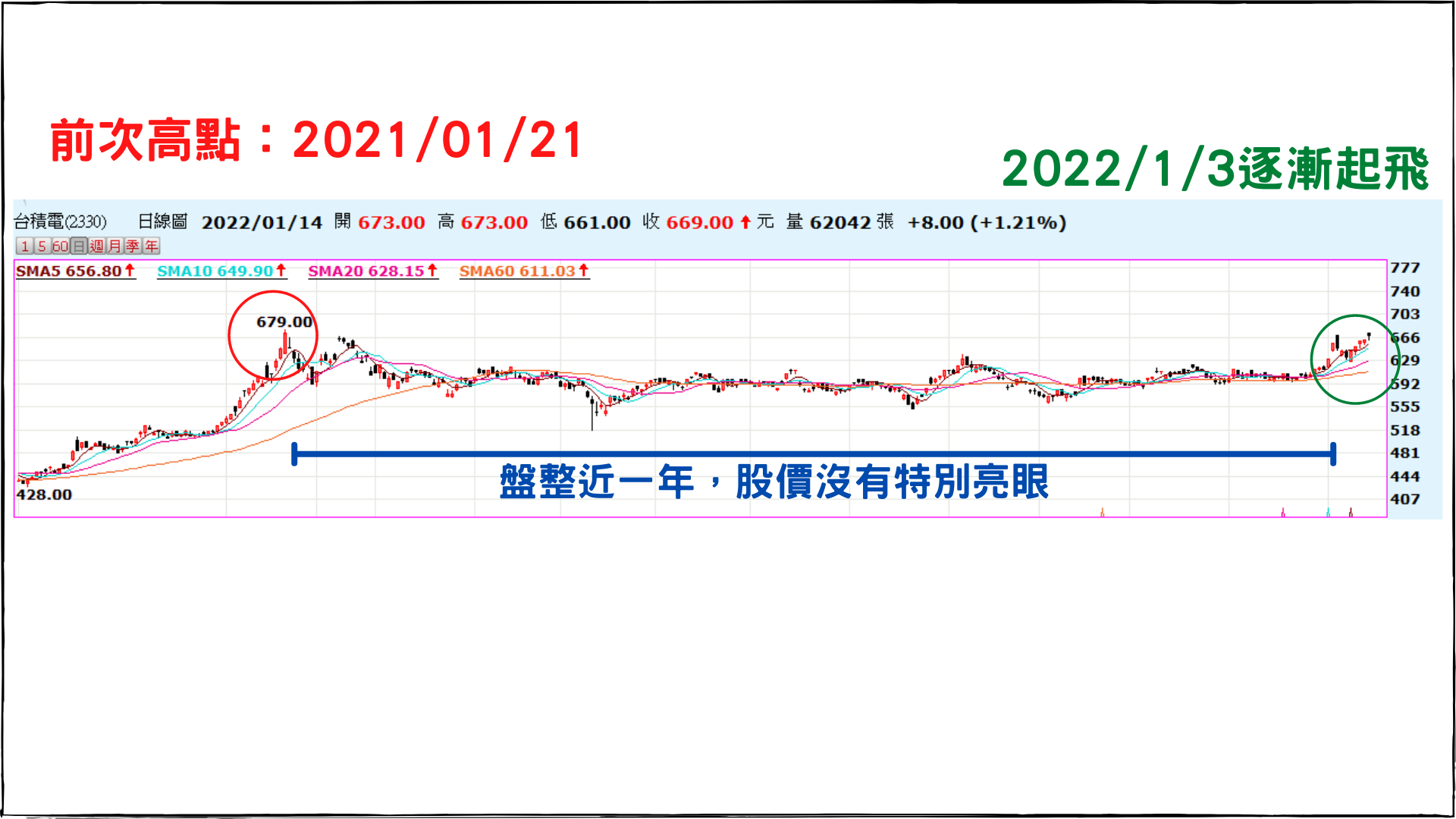Screen dimensions: 1456x819
Task: Click the 428.00 low price label
Action: (x=44, y=494)
